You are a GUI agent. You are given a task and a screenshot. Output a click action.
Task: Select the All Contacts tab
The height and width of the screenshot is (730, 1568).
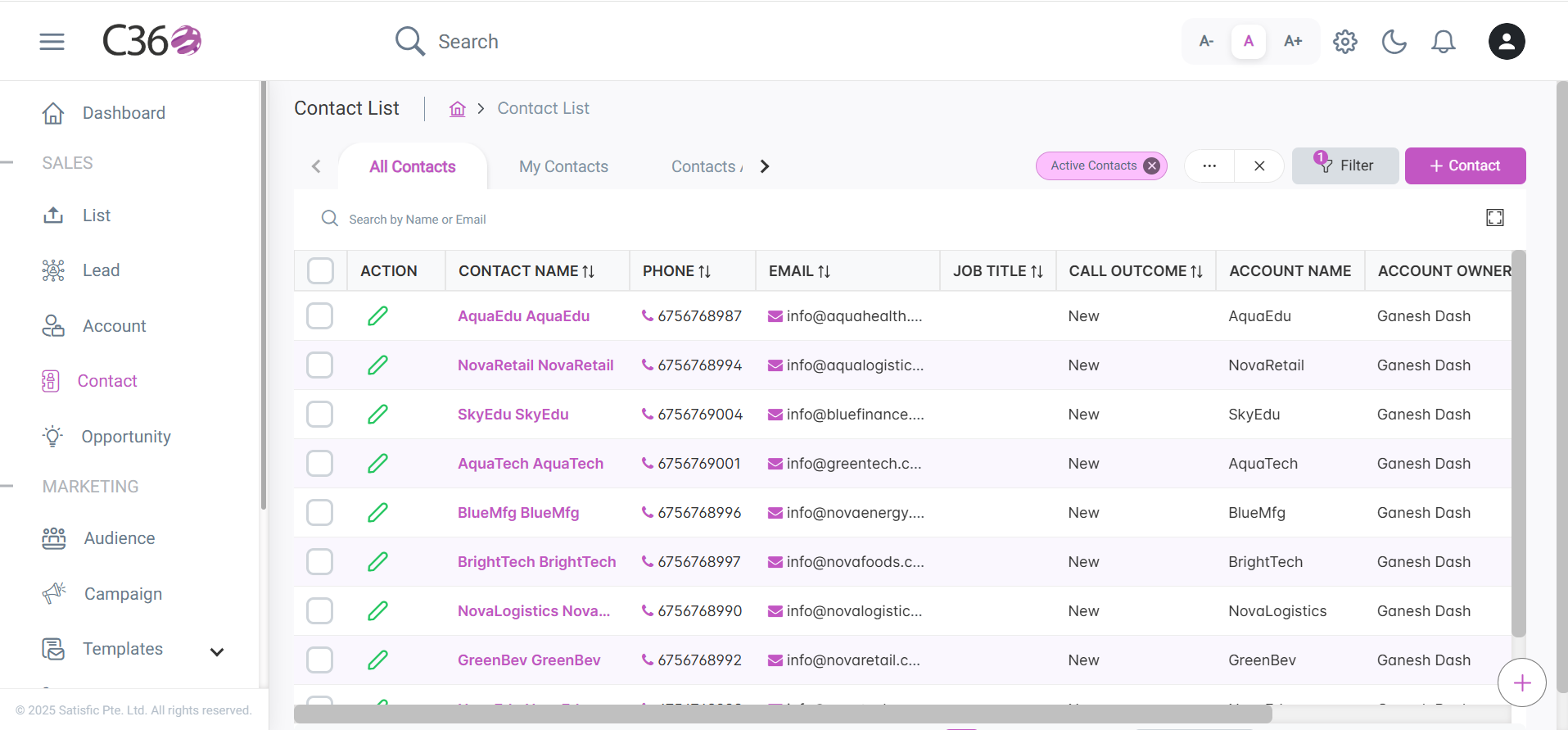[x=413, y=166]
